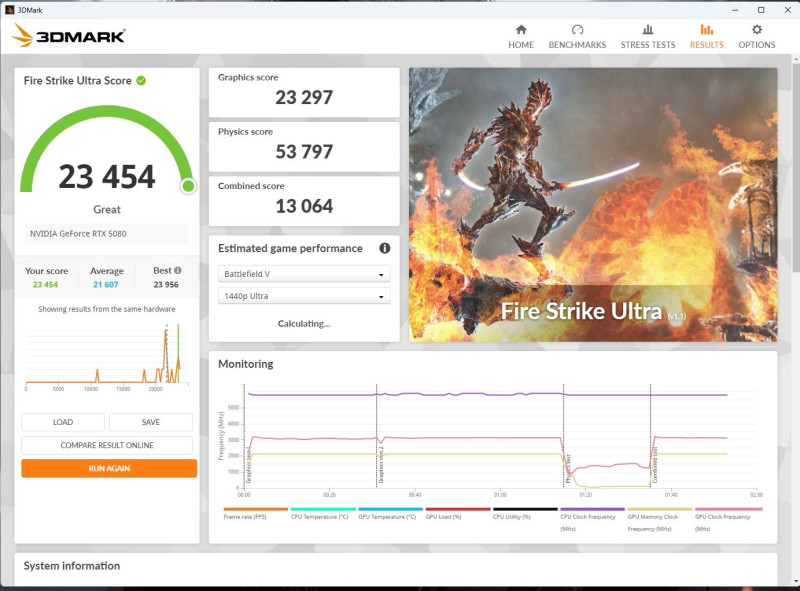Click the 'Great' rating label

[107, 209]
